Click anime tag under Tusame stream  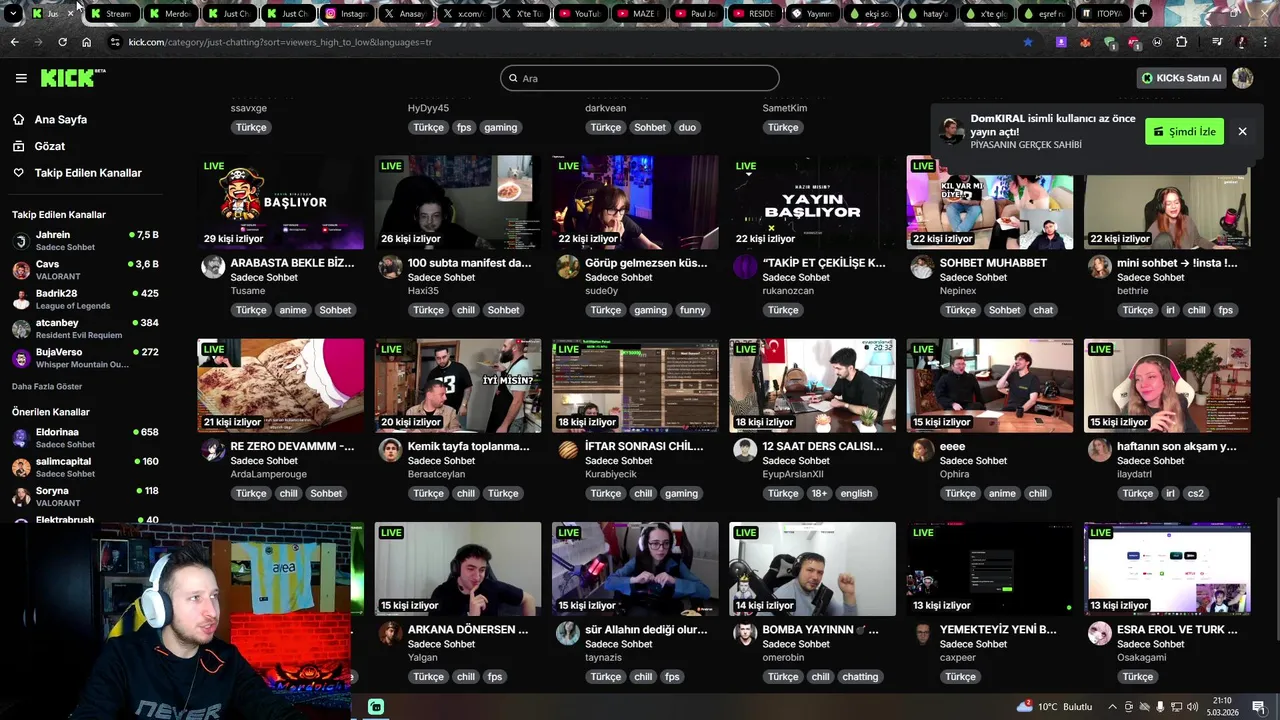293,310
